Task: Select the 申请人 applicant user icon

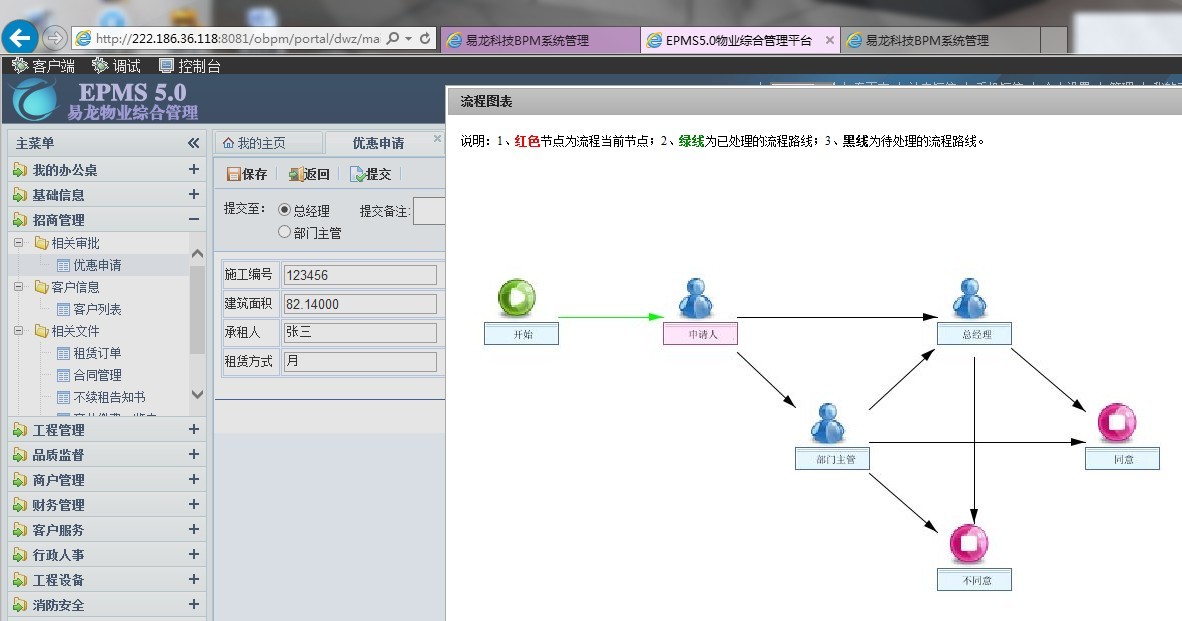Action: click(695, 298)
